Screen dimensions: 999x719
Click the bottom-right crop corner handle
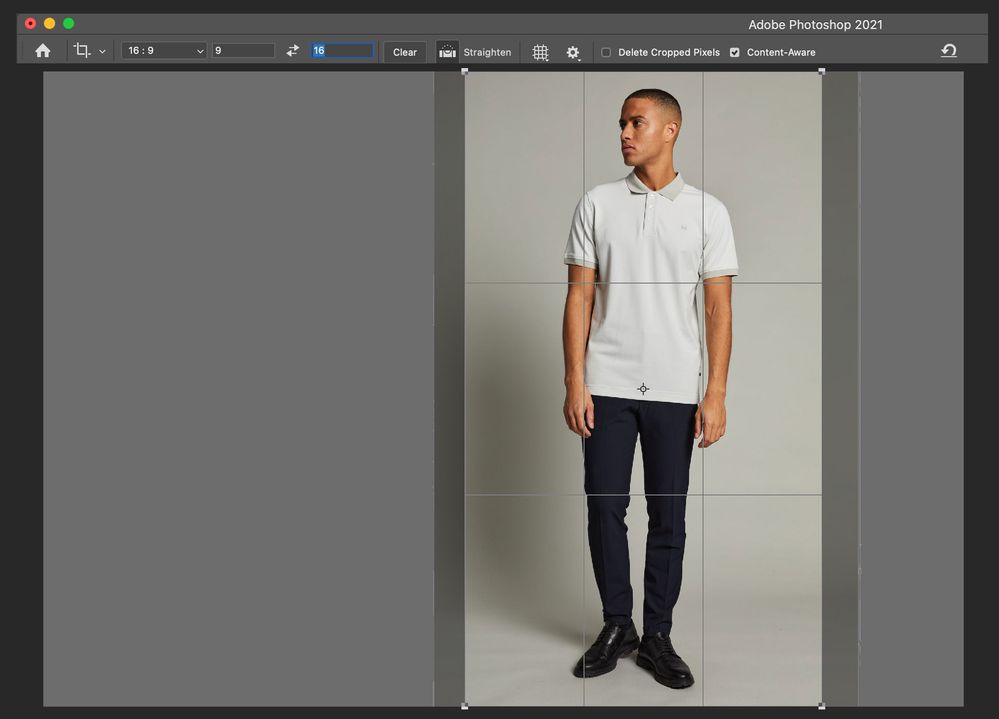[821, 706]
